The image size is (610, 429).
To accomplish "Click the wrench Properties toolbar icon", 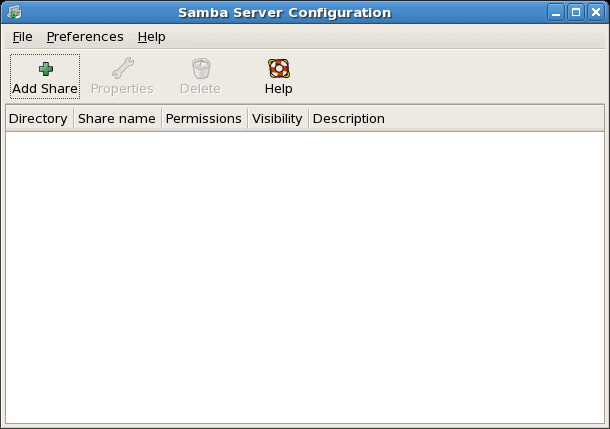I will tap(123, 68).
